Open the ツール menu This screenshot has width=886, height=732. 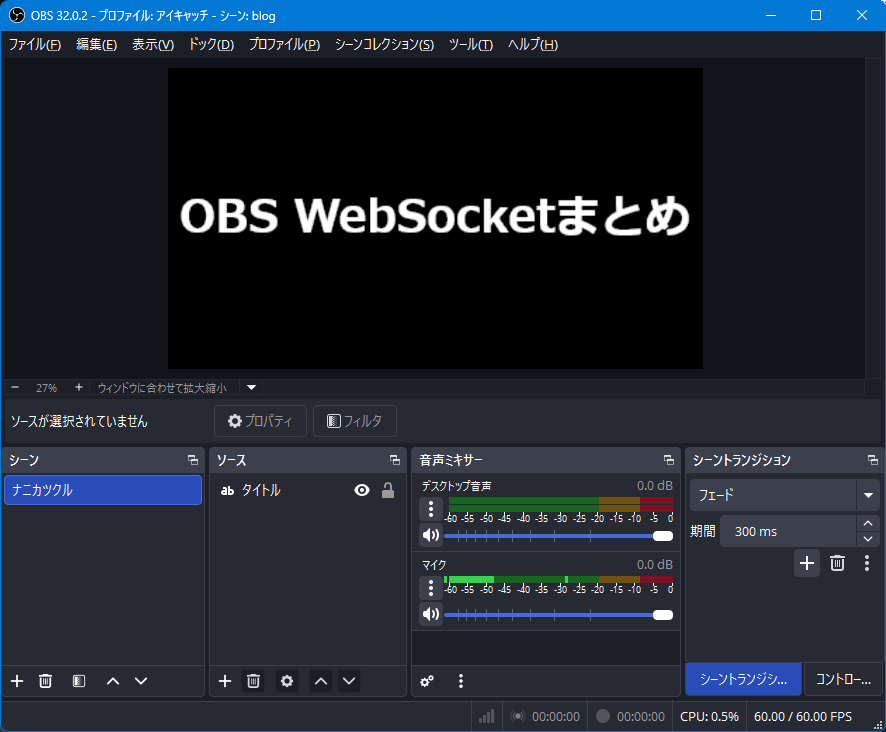pyautogui.click(x=470, y=44)
